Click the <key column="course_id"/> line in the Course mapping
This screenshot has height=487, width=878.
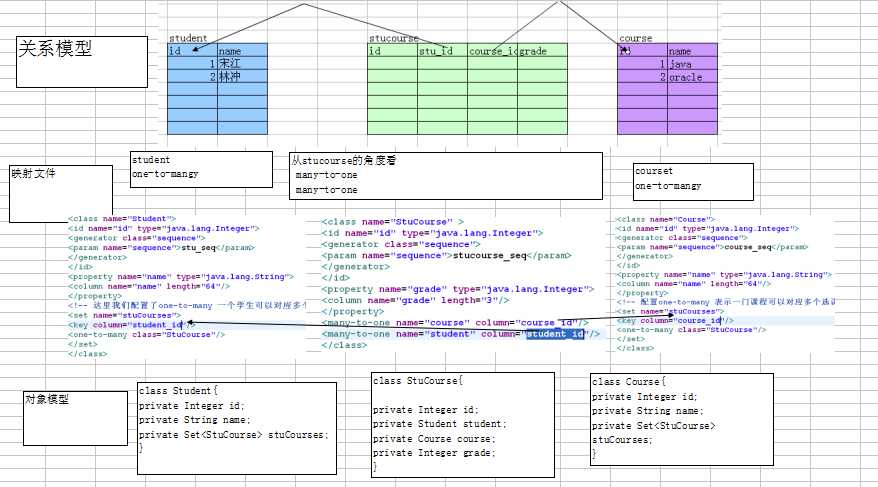tap(675, 320)
